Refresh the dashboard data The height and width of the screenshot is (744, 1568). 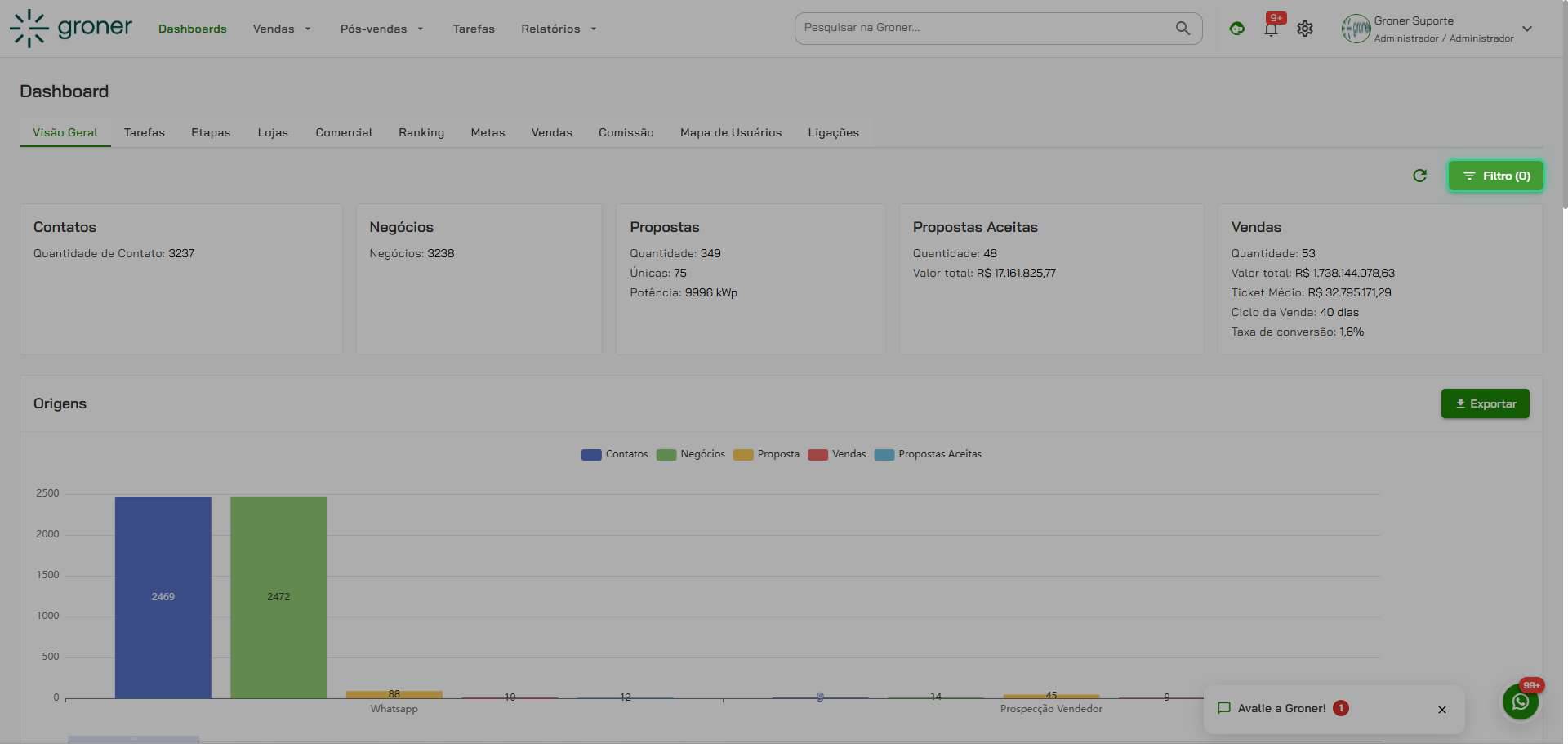pyautogui.click(x=1419, y=176)
